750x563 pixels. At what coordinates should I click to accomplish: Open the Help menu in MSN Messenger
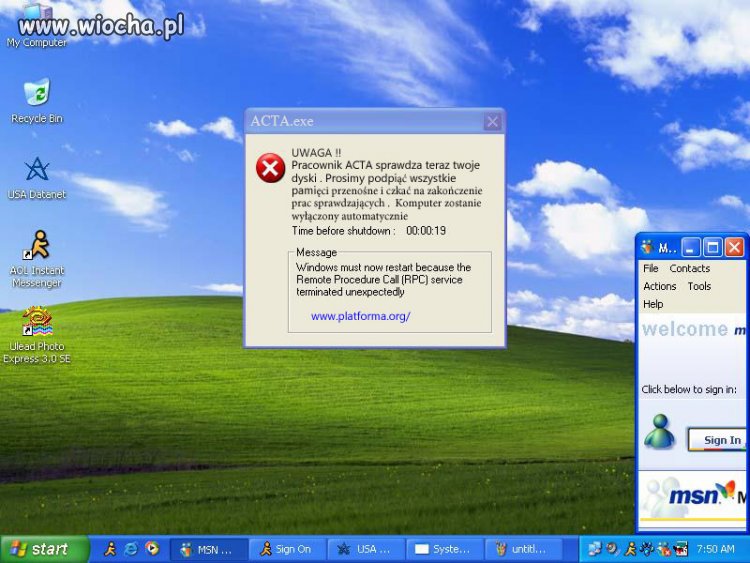[653, 304]
